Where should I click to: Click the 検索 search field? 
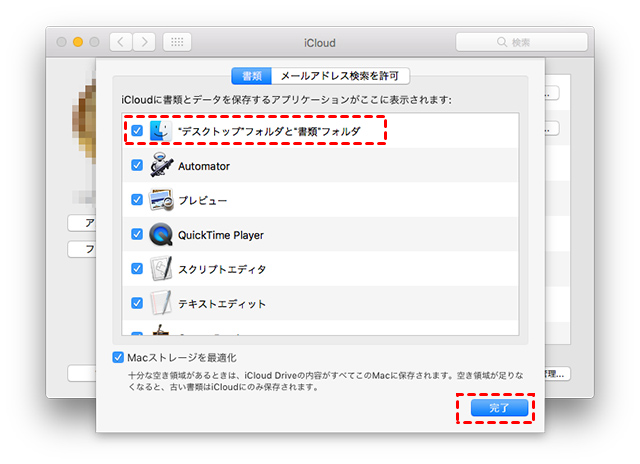[522, 42]
